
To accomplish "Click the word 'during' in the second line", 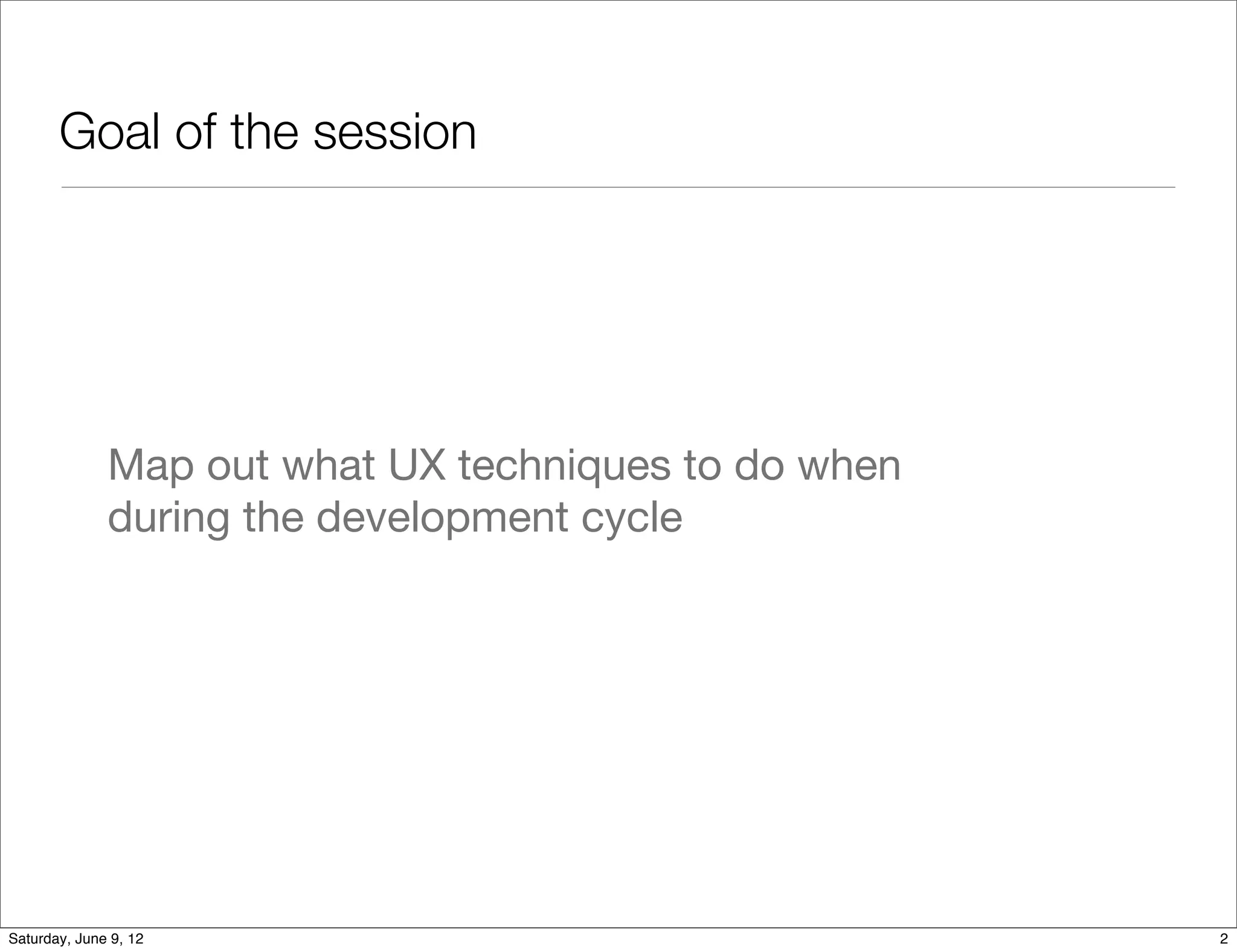I will click(x=169, y=517).
